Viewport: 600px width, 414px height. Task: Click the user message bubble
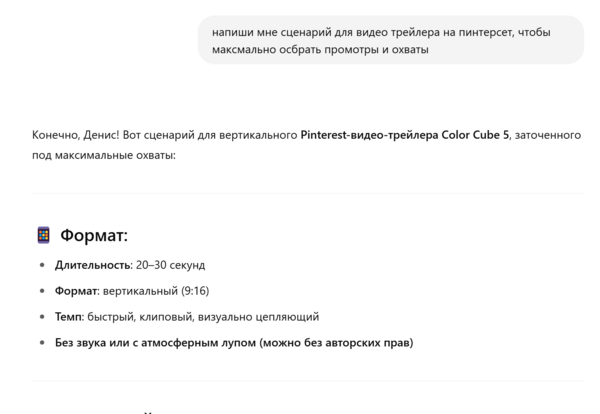coord(390,40)
